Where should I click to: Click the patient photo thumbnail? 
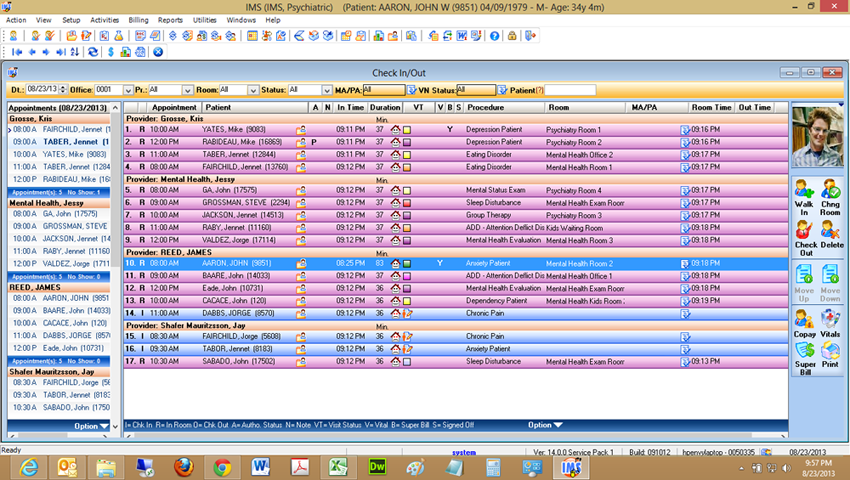click(x=817, y=136)
